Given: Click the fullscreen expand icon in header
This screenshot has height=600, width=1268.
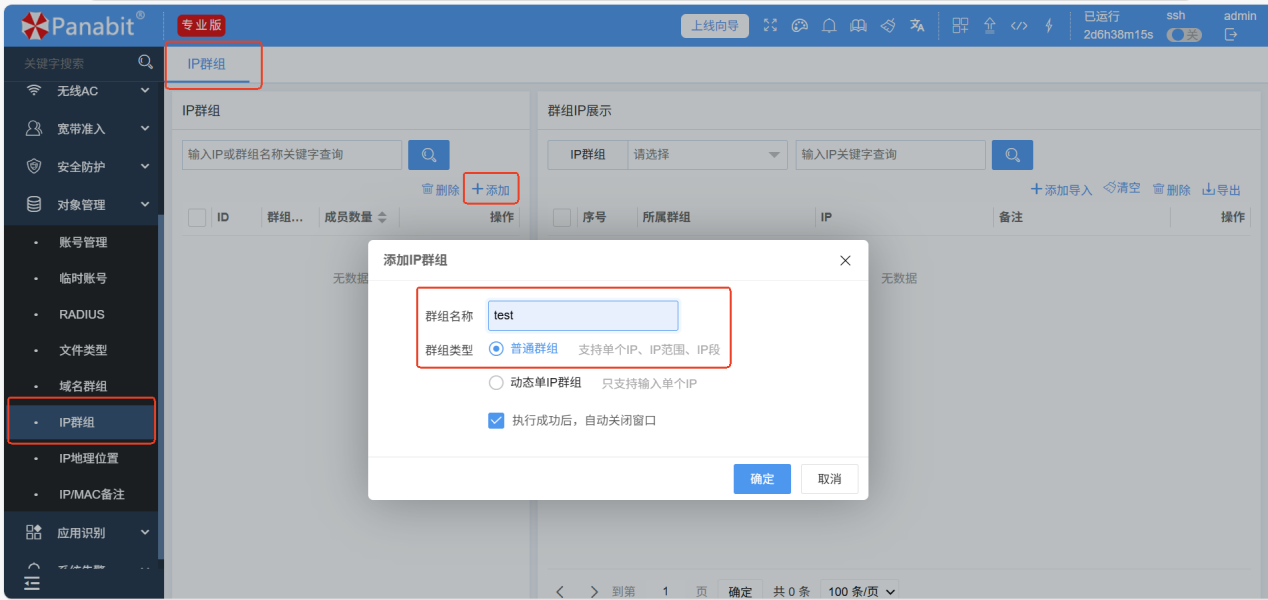Looking at the screenshot, I should click(770, 26).
